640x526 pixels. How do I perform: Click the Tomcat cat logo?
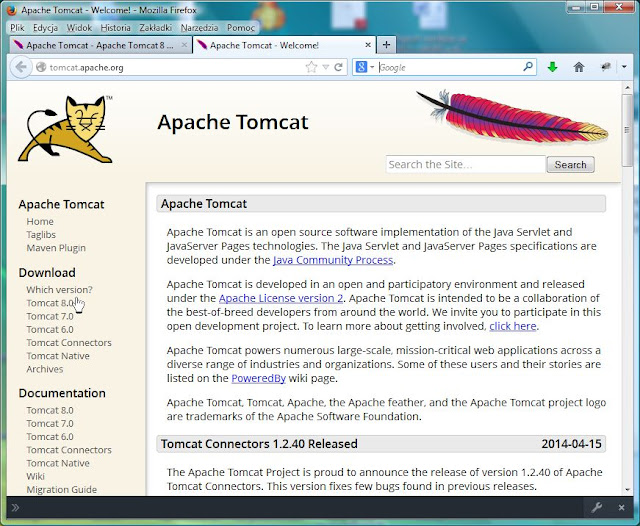[65, 129]
